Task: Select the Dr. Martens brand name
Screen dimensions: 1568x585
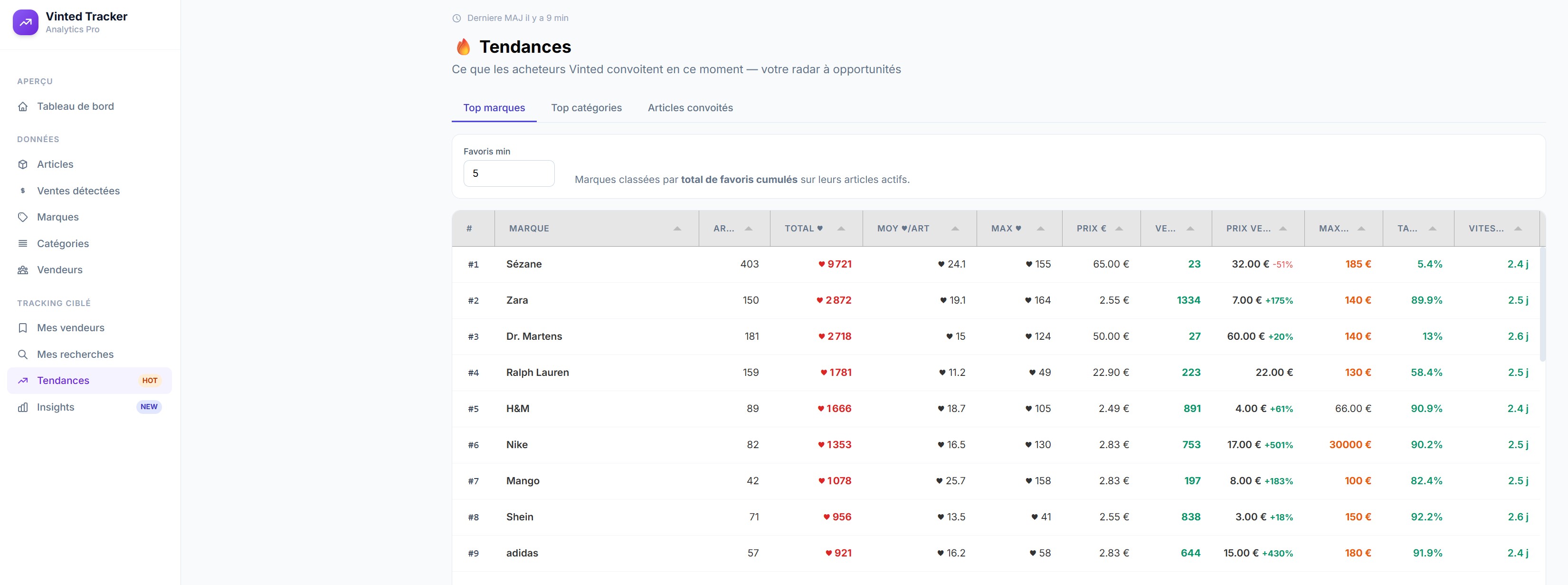Action: (x=534, y=336)
